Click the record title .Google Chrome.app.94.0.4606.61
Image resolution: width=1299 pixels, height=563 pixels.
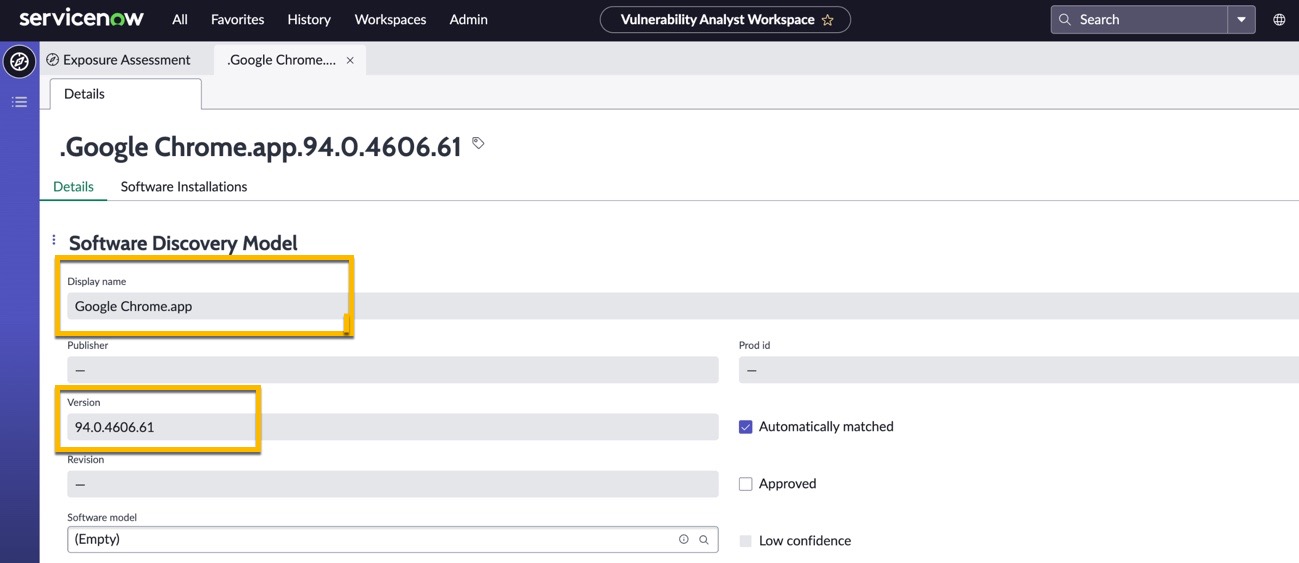[x=260, y=147]
